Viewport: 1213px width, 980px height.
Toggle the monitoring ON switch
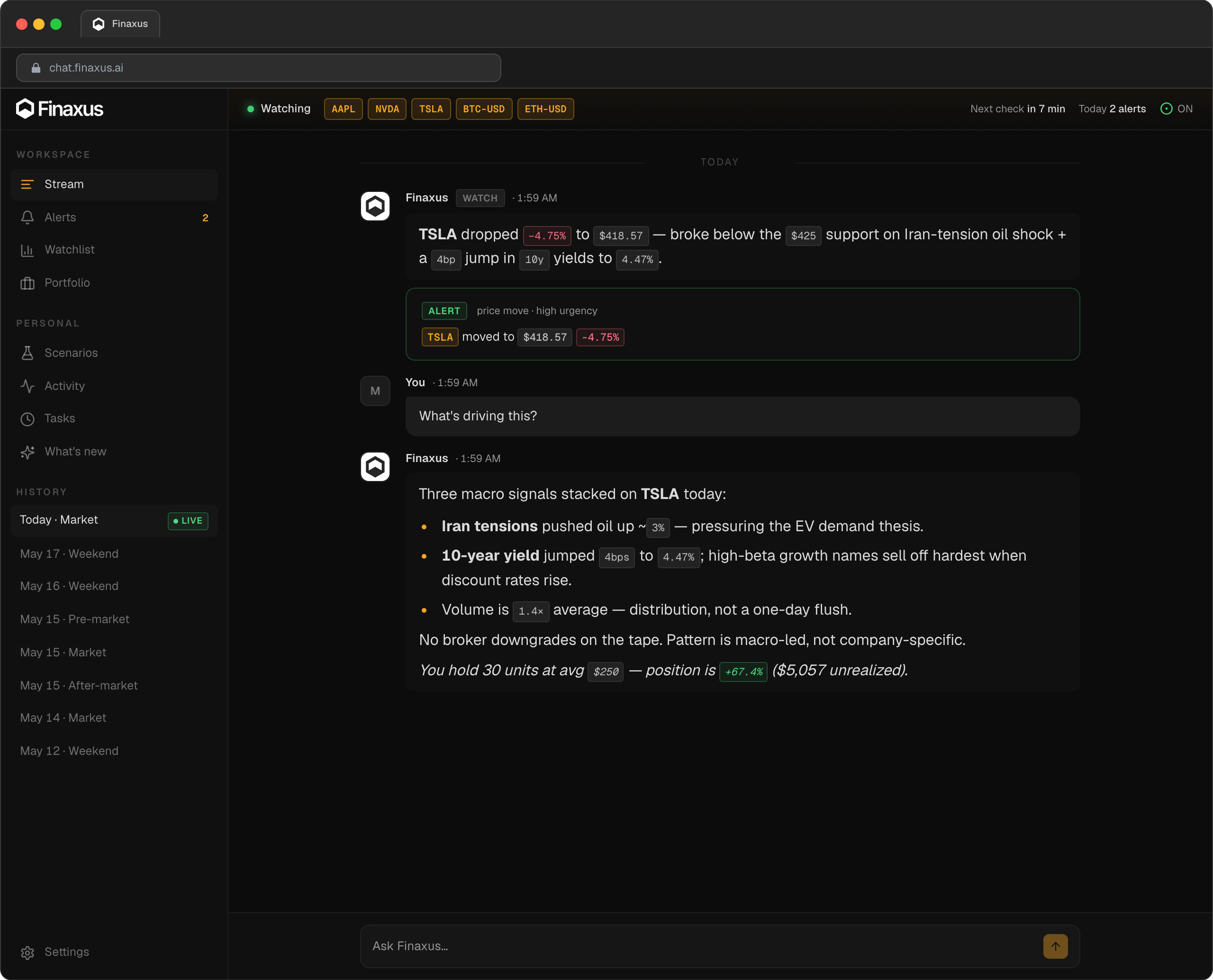point(1177,109)
